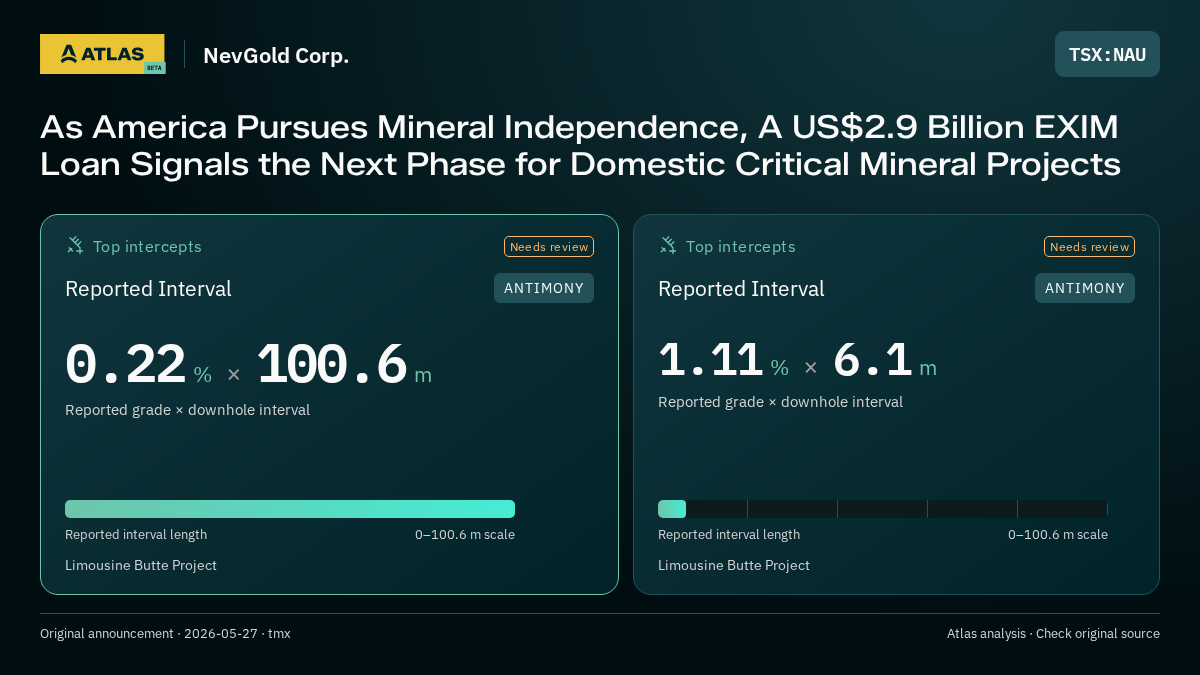The width and height of the screenshot is (1200, 675).
Task: Click Reported interval length label in the 0.22% card
Action: point(136,535)
